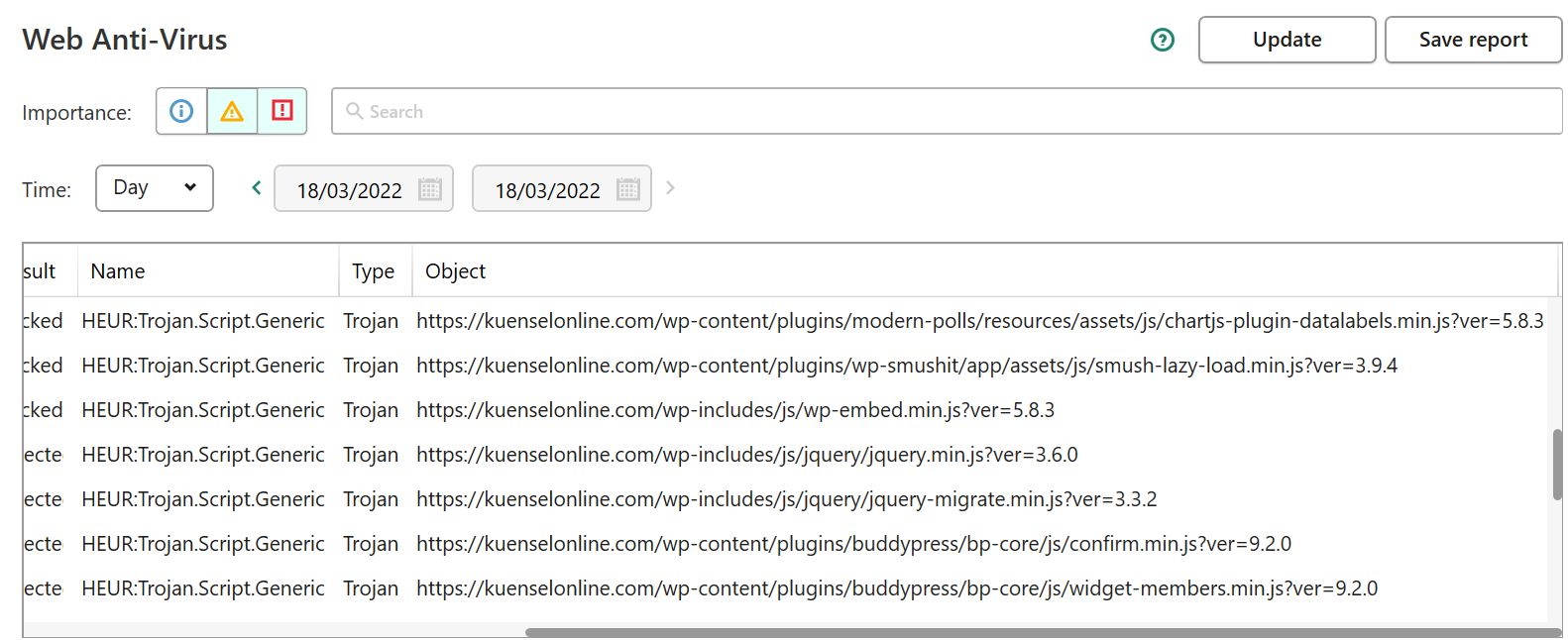
Task: Sort by the Type column header
Action: point(376,270)
